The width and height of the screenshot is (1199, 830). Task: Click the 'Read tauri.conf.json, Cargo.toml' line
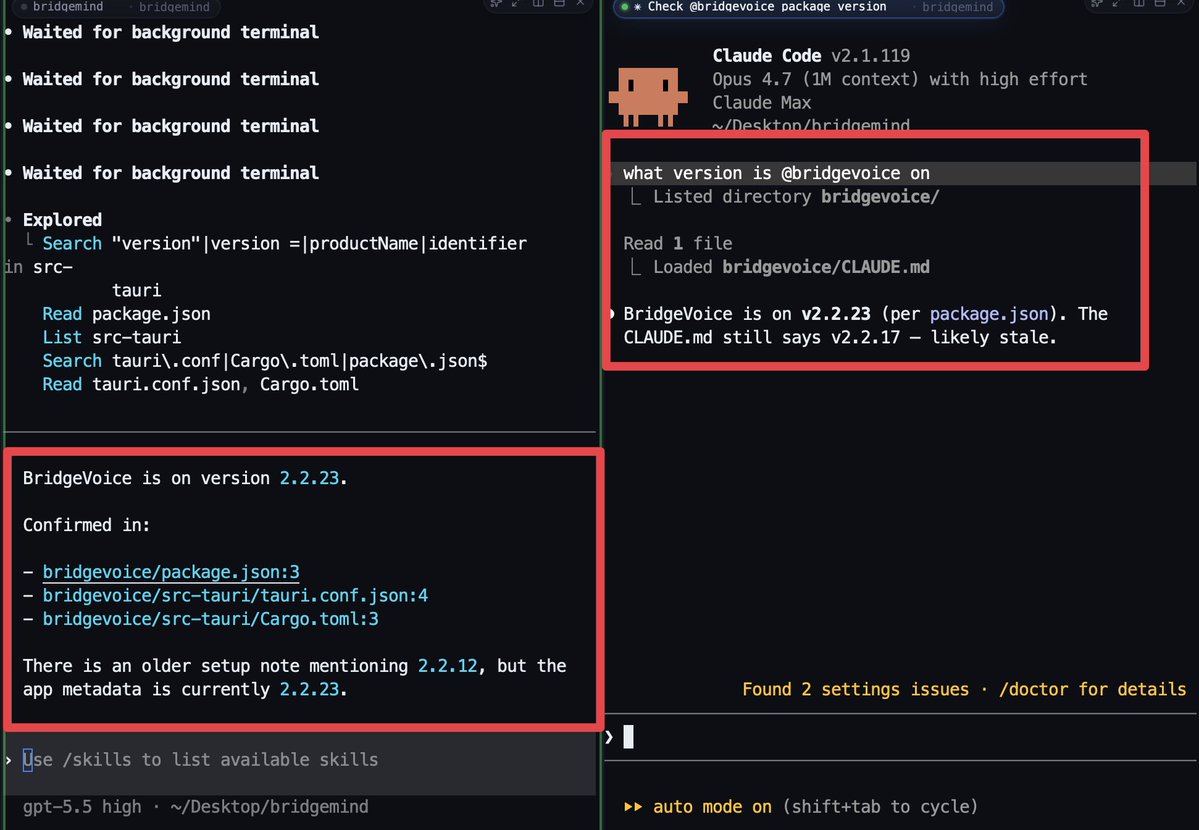click(x=200, y=384)
